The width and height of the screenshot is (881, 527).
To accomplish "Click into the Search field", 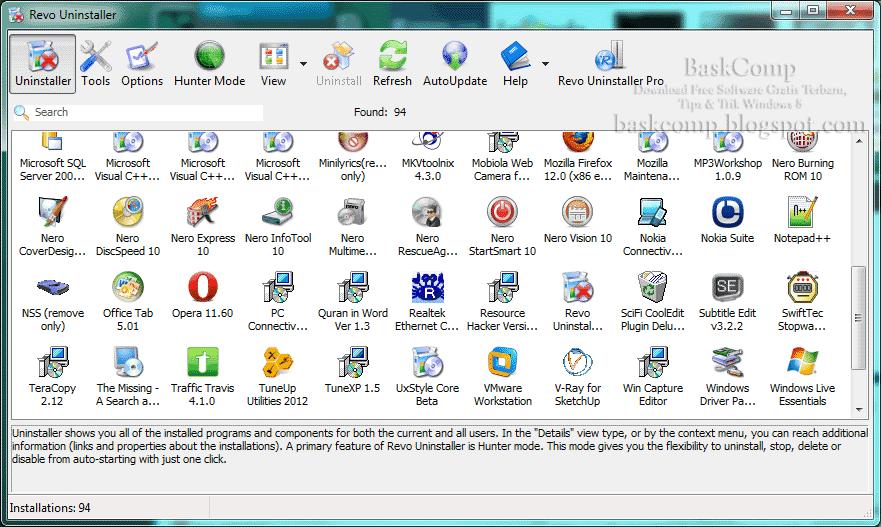I will pos(146,112).
